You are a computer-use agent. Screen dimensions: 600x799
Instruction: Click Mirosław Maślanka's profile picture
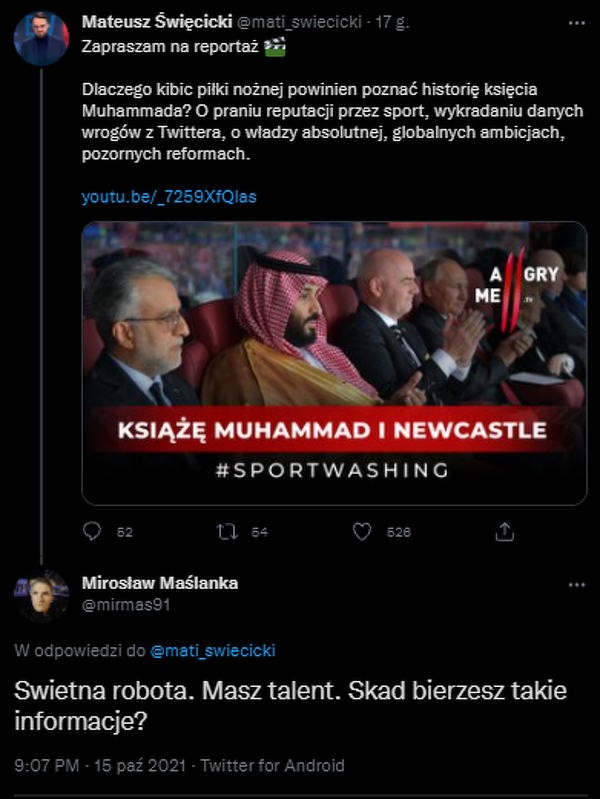(41, 595)
